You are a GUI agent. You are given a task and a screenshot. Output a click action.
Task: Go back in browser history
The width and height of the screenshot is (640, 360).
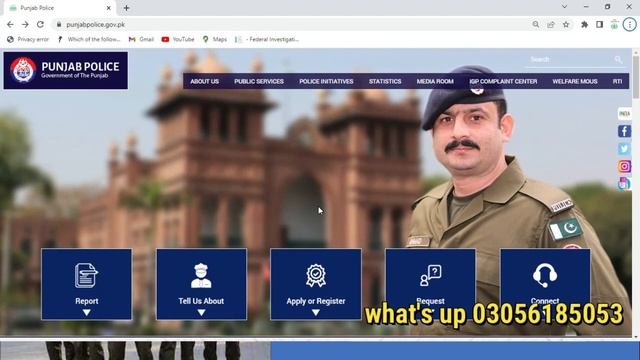coord(10,24)
